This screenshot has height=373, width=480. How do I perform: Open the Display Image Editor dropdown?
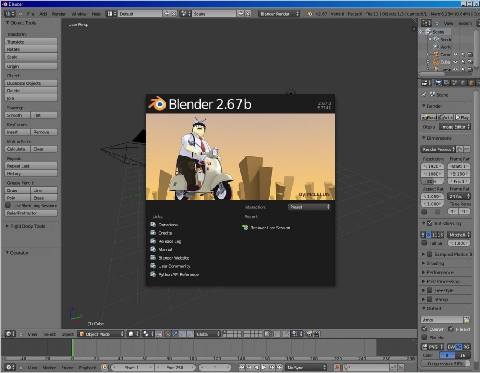point(455,127)
